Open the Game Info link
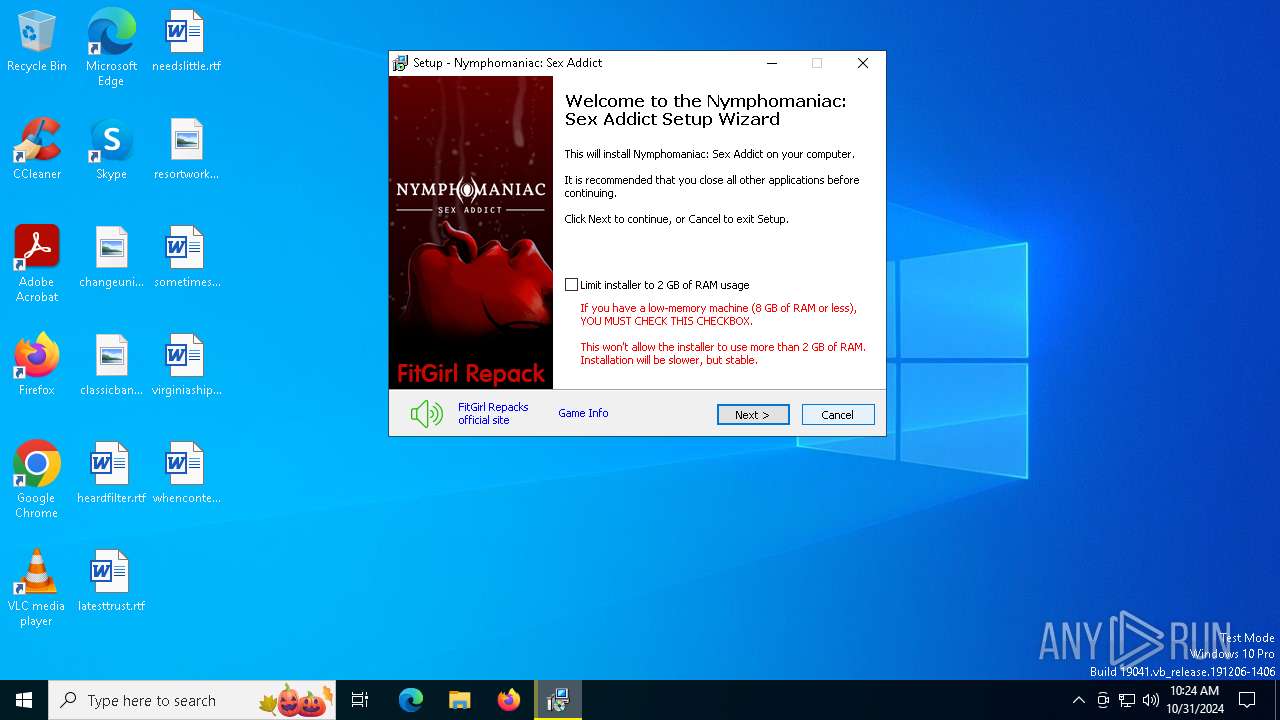 tap(583, 413)
